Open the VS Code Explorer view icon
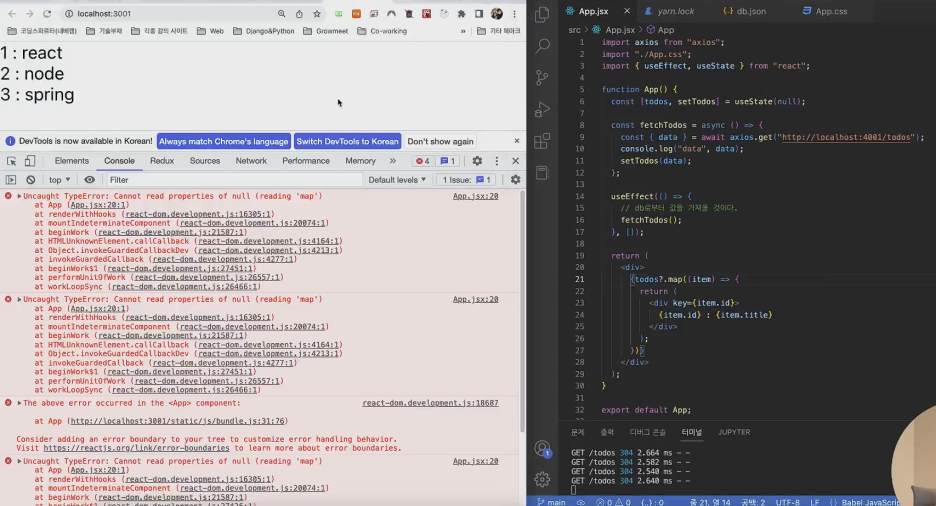This screenshot has width=936, height=506. tap(542, 14)
